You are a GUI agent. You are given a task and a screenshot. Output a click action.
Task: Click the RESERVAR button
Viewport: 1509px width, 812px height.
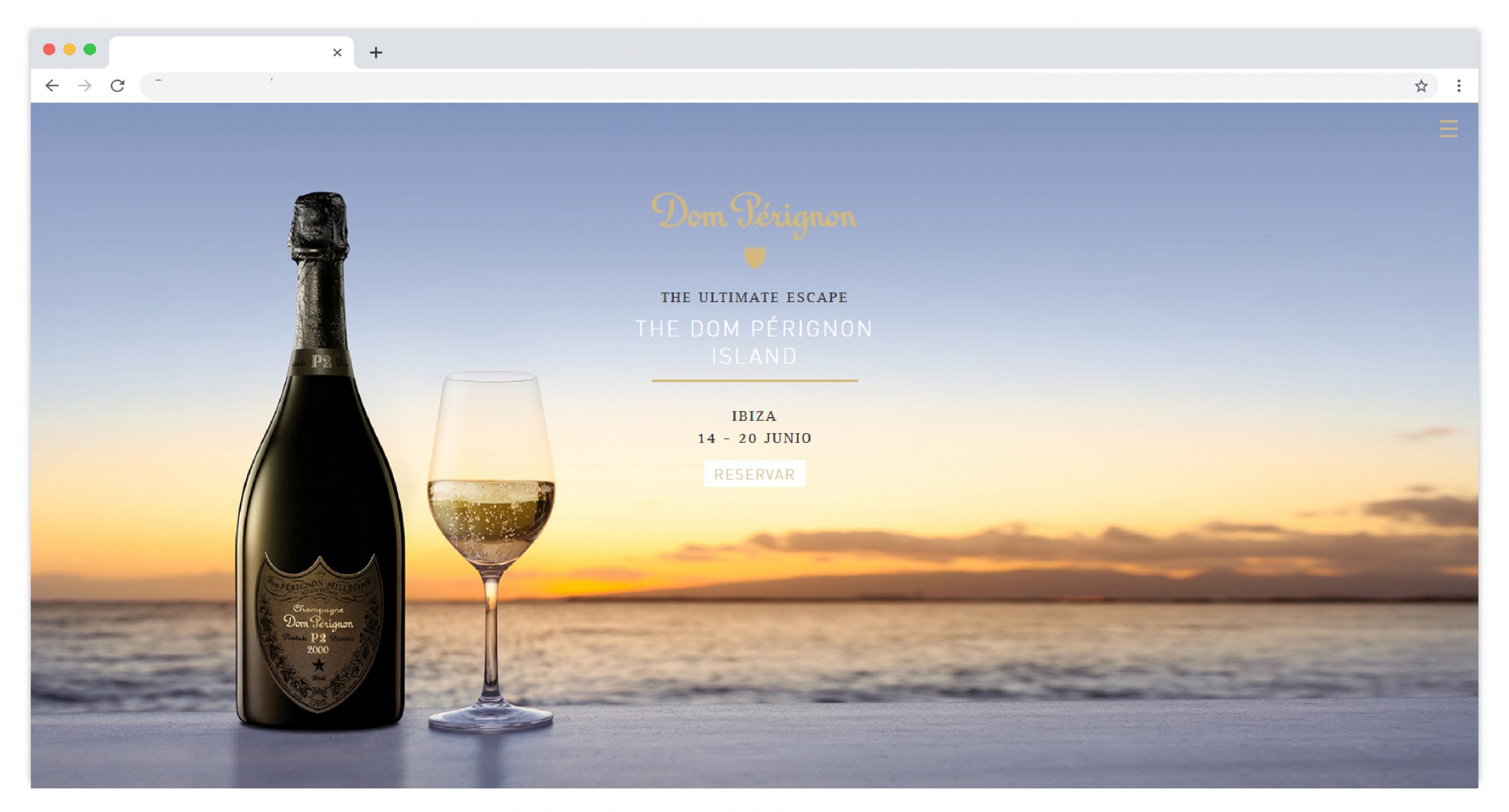(754, 474)
